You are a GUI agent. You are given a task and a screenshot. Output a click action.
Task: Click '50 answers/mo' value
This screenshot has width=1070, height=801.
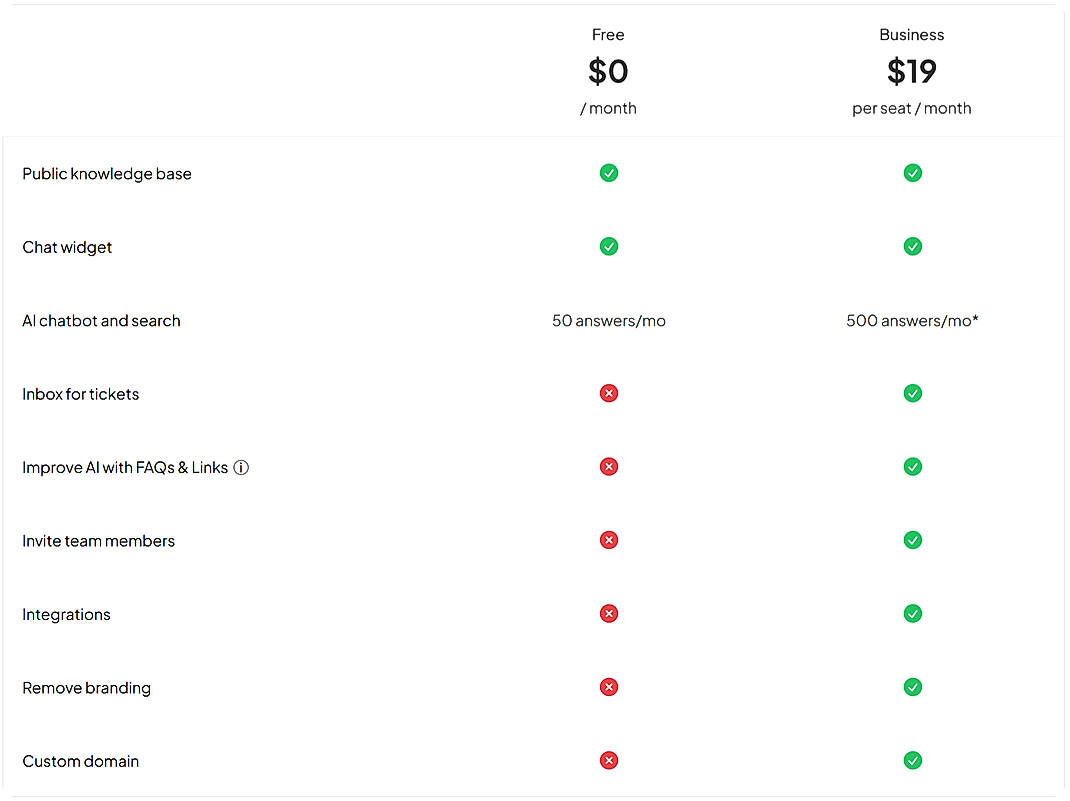click(x=609, y=321)
